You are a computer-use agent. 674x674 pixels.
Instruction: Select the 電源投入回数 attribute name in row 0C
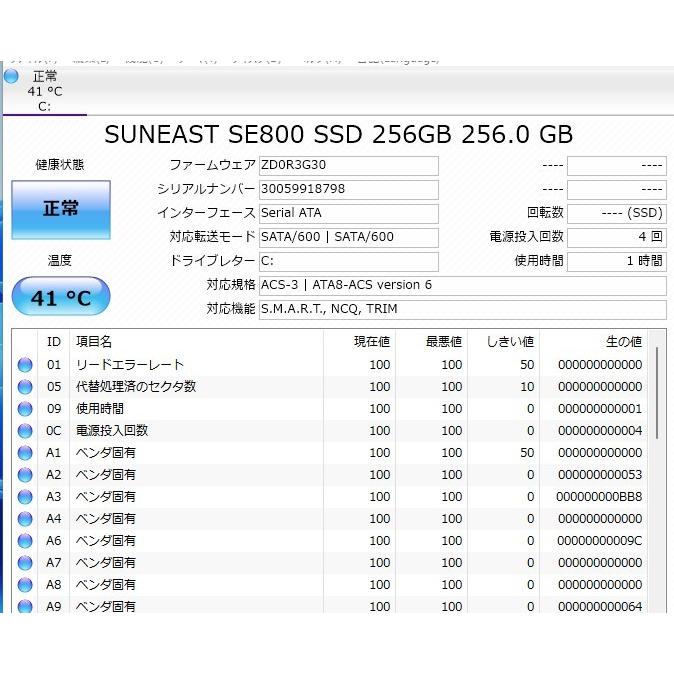coord(112,431)
